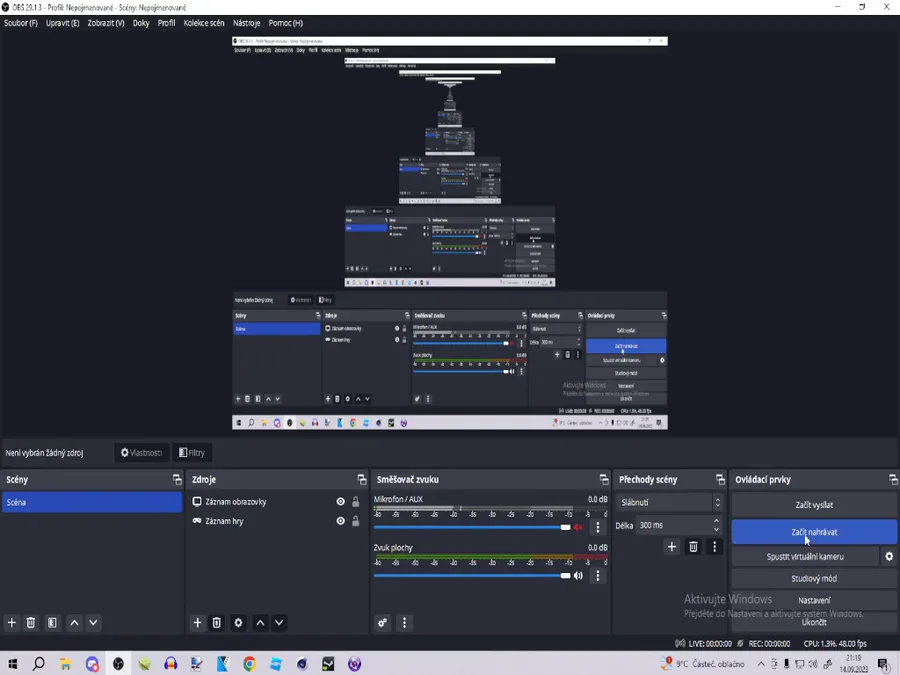Click Začít nahrávat to start recording

pos(814,532)
